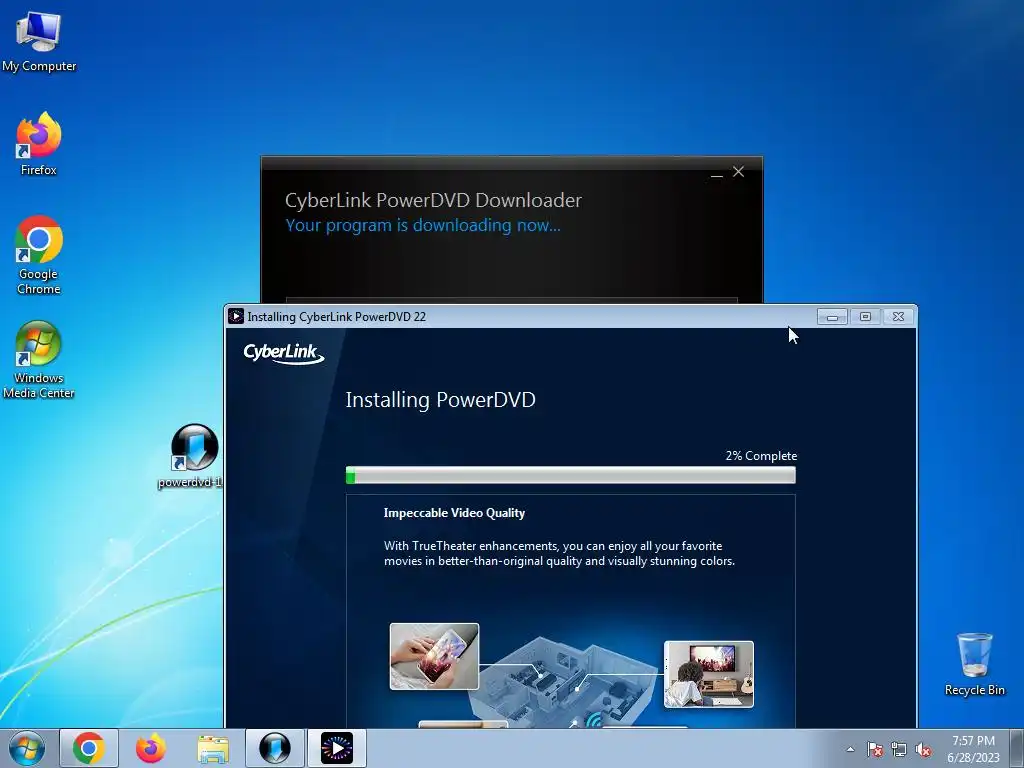Show hidden system tray icons arrow

point(850,749)
